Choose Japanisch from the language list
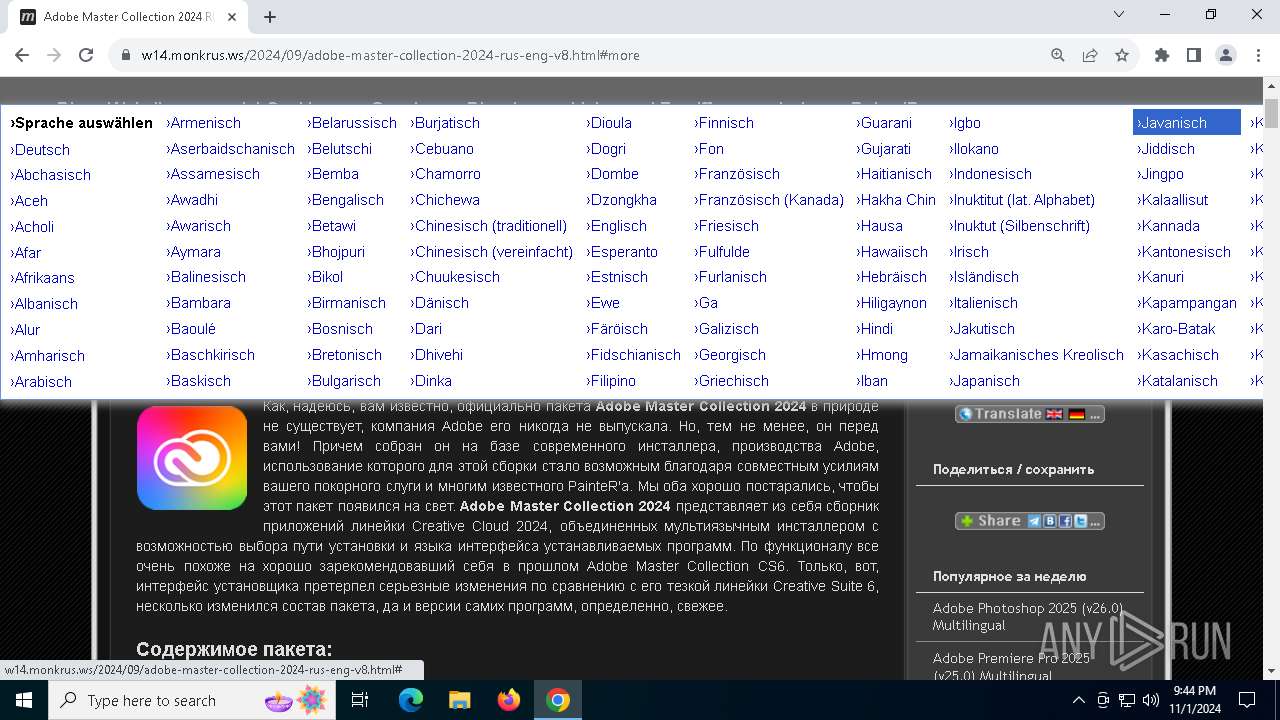This screenshot has width=1280, height=720. [x=984, y=381]
